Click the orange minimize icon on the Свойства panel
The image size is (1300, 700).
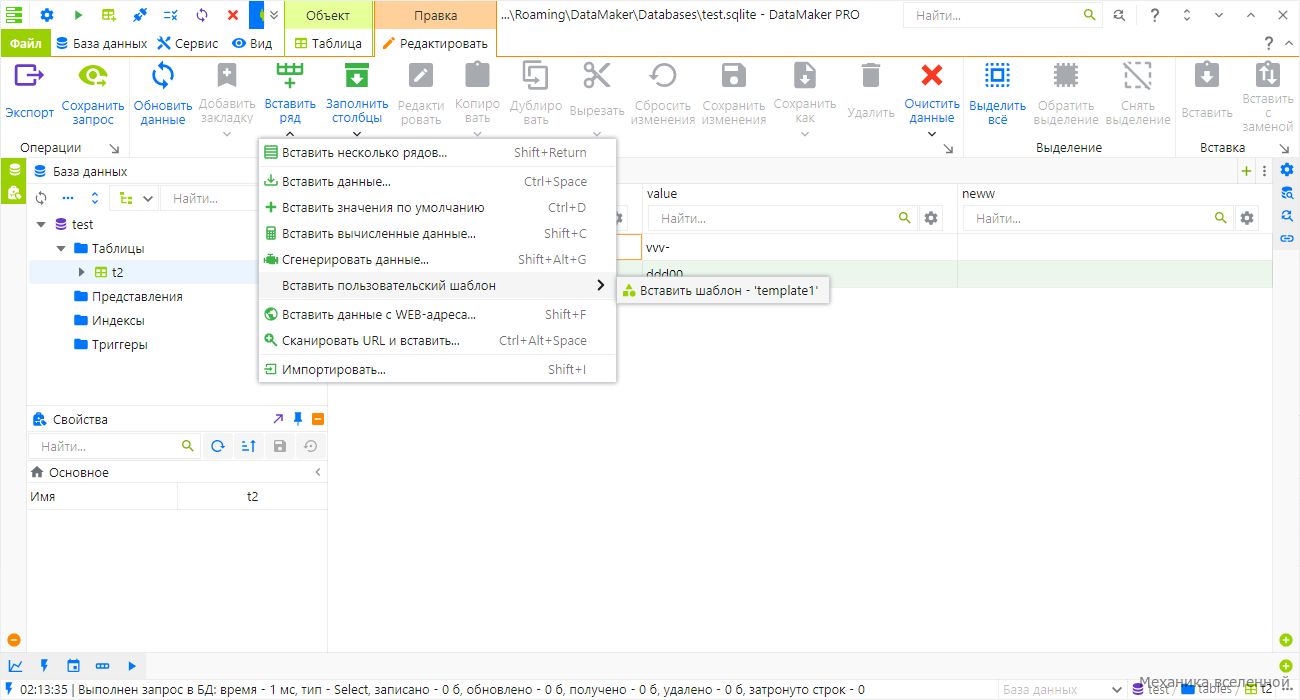pos(318,419)
